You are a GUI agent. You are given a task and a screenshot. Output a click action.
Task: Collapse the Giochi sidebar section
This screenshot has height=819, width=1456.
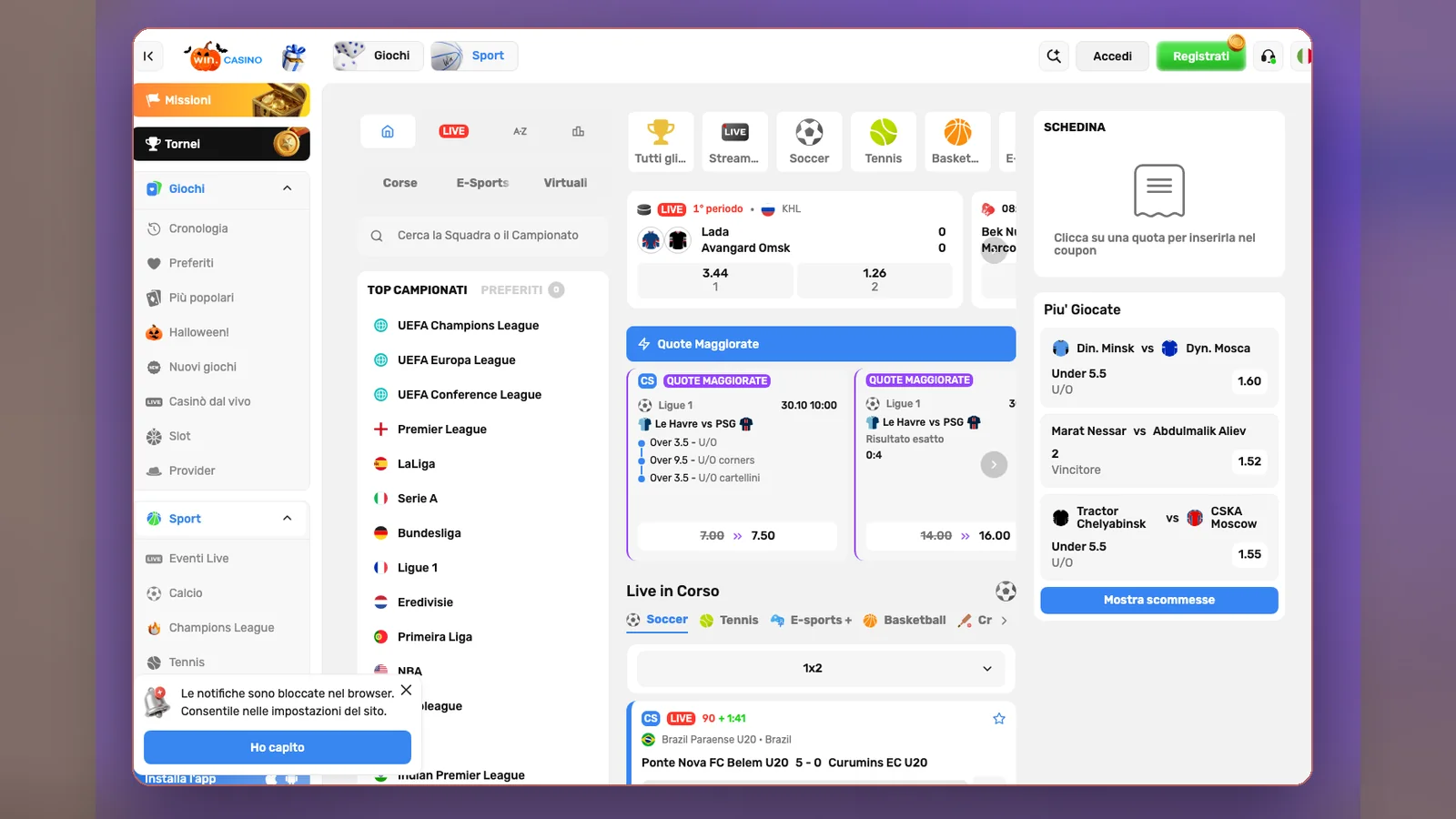pos(288,188)
